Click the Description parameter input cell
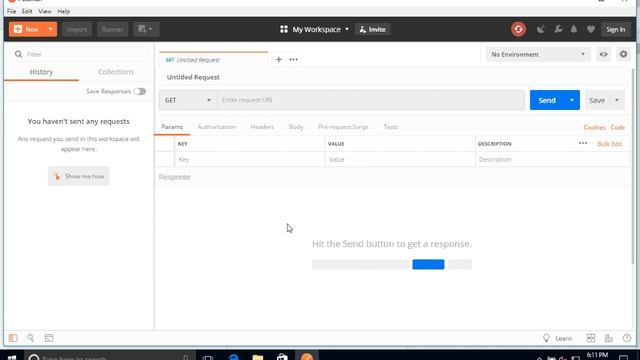The width and height of the screenshot is (640, 360). (x=552, y=160)
